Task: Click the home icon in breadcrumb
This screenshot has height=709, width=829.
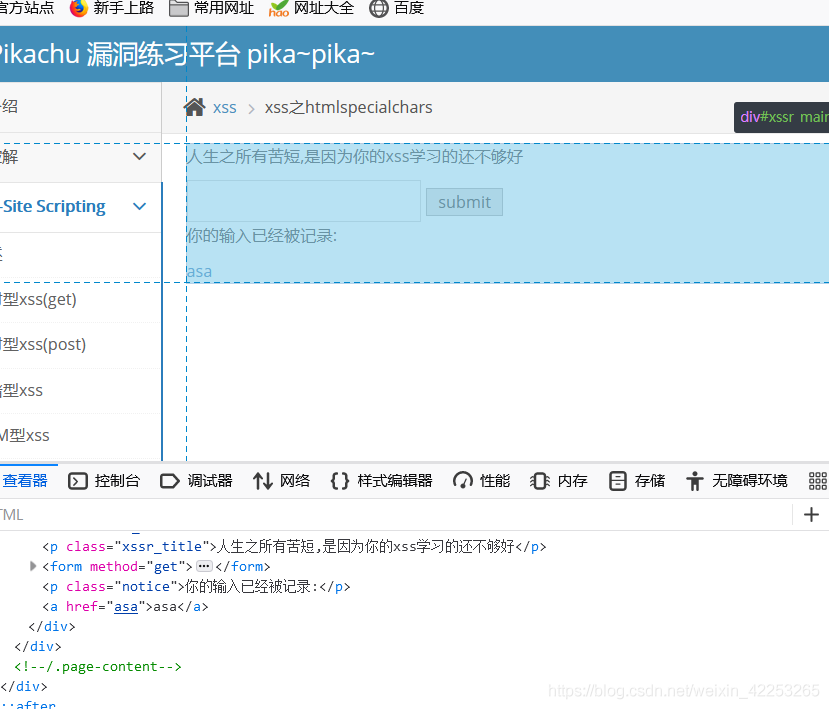Action: point(195,107)
